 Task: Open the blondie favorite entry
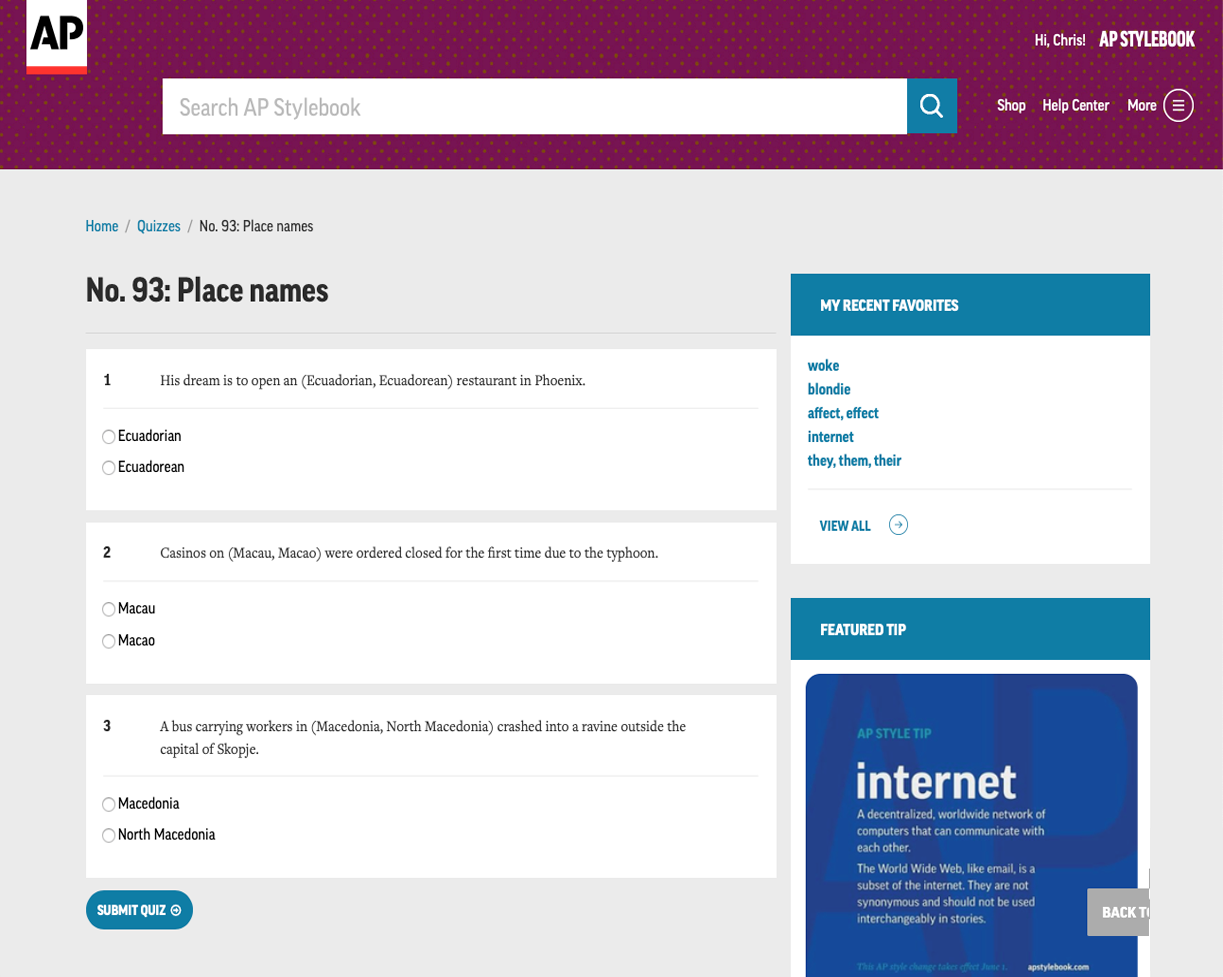[x=829, y=389]
